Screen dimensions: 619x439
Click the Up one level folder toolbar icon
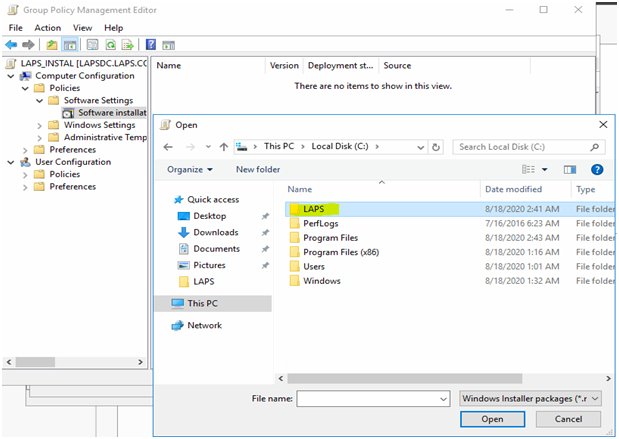[52, 45]
